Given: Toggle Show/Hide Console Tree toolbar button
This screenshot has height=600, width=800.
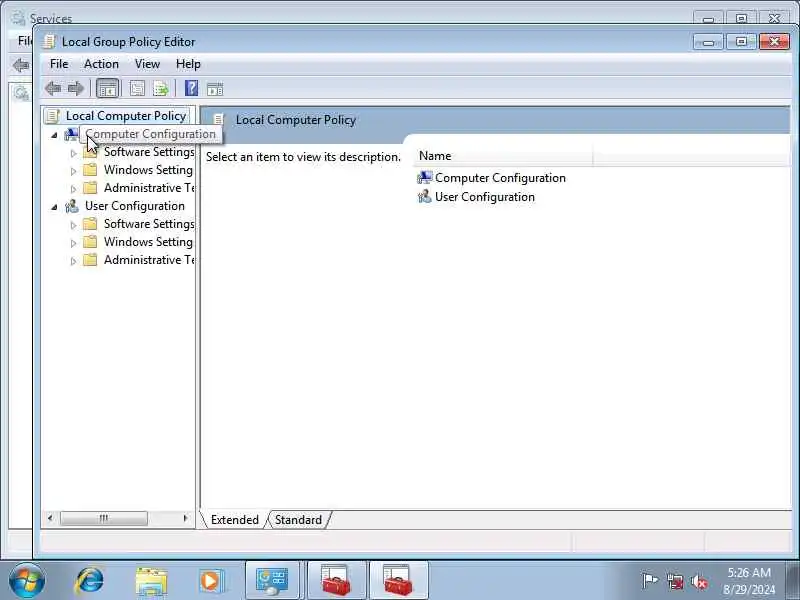Looking at the screenshot, I should [108, 89].
